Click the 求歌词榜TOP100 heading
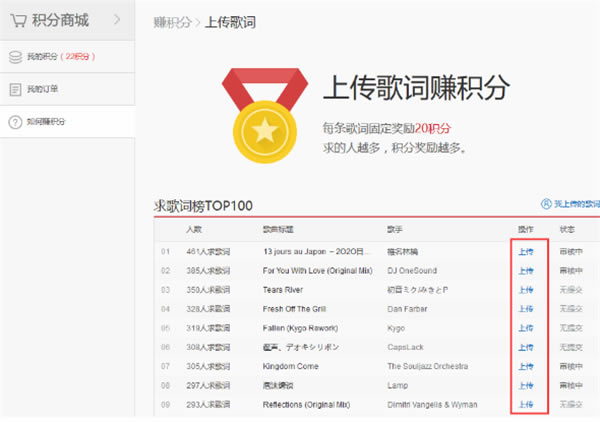Screen dimensions: 600x422 [x=203, y=206]
